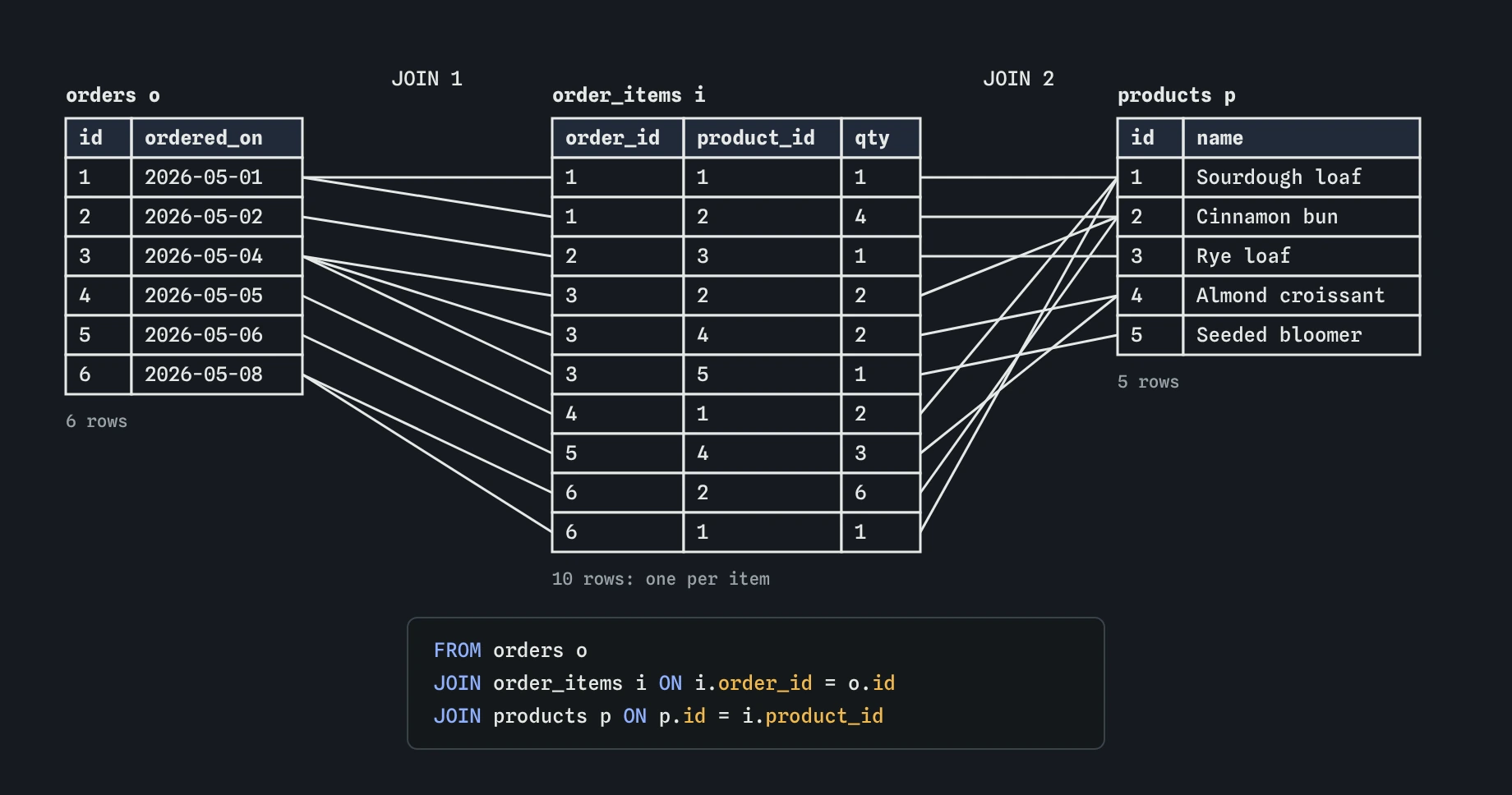Screen dimensions: 1512x795
Task: Select the "orders o" table title
Action: pyautogui.click(x=113, y=95)
